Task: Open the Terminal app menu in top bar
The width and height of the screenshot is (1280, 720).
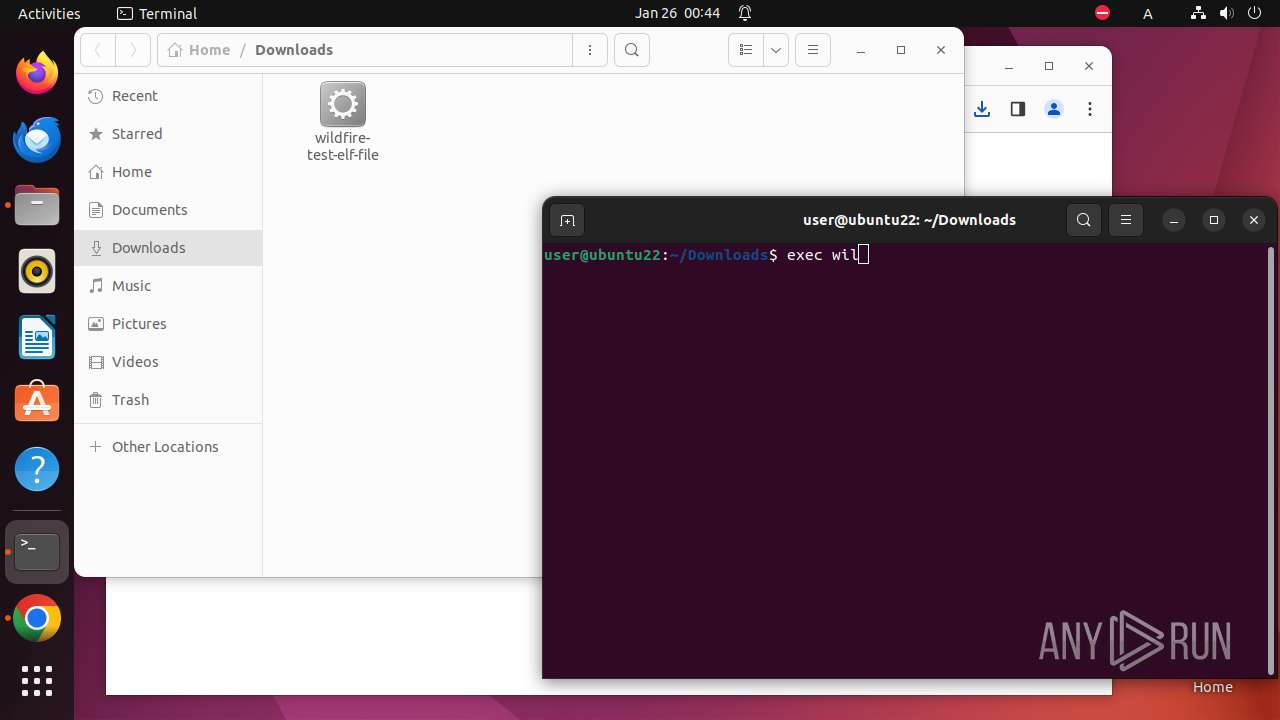Action: (157, 13)
